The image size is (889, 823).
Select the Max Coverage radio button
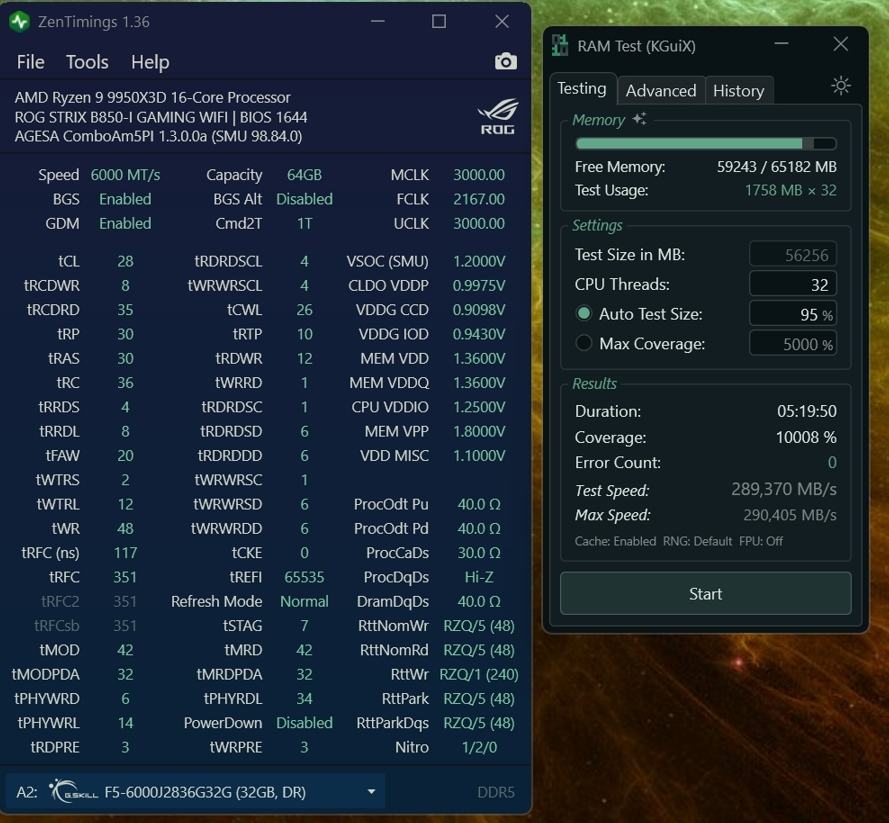[x=583, y=343]
